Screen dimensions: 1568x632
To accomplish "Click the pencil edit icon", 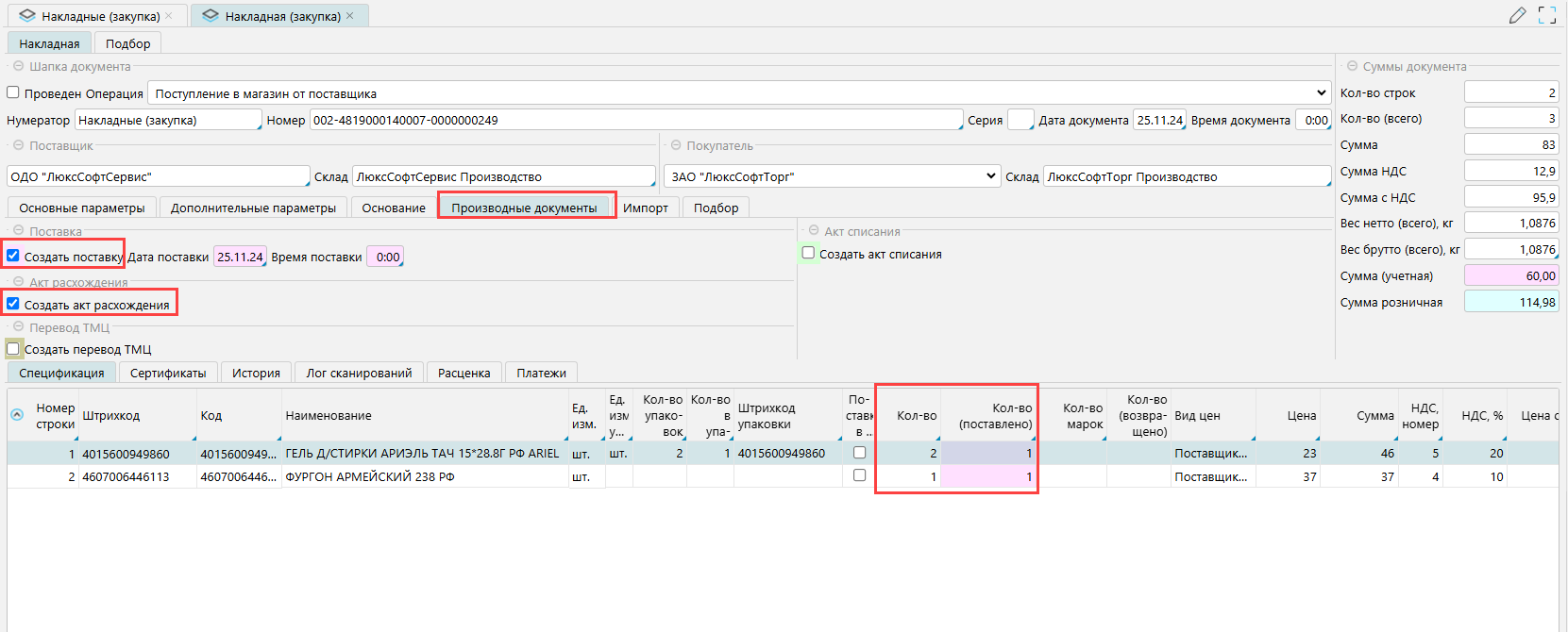I will pos(1517,15).
